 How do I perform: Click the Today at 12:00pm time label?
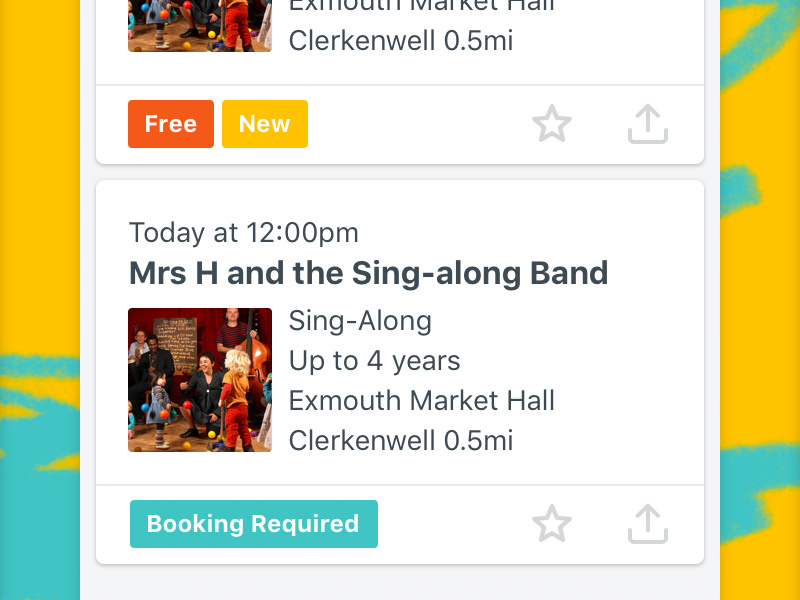coord(244,233)
